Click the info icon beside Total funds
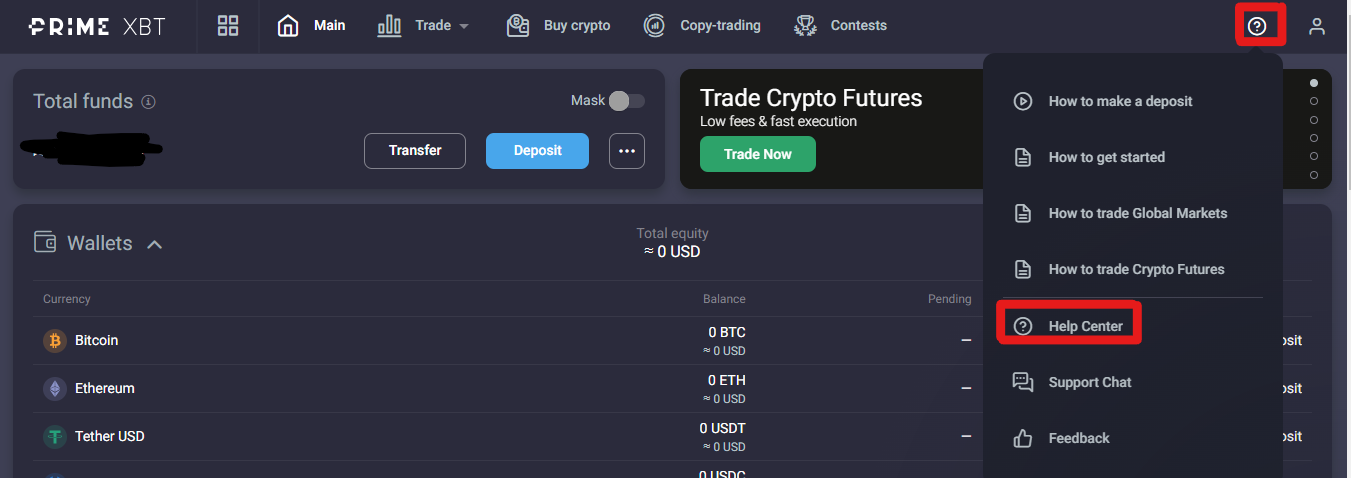1351x478 pixels. 148,102
